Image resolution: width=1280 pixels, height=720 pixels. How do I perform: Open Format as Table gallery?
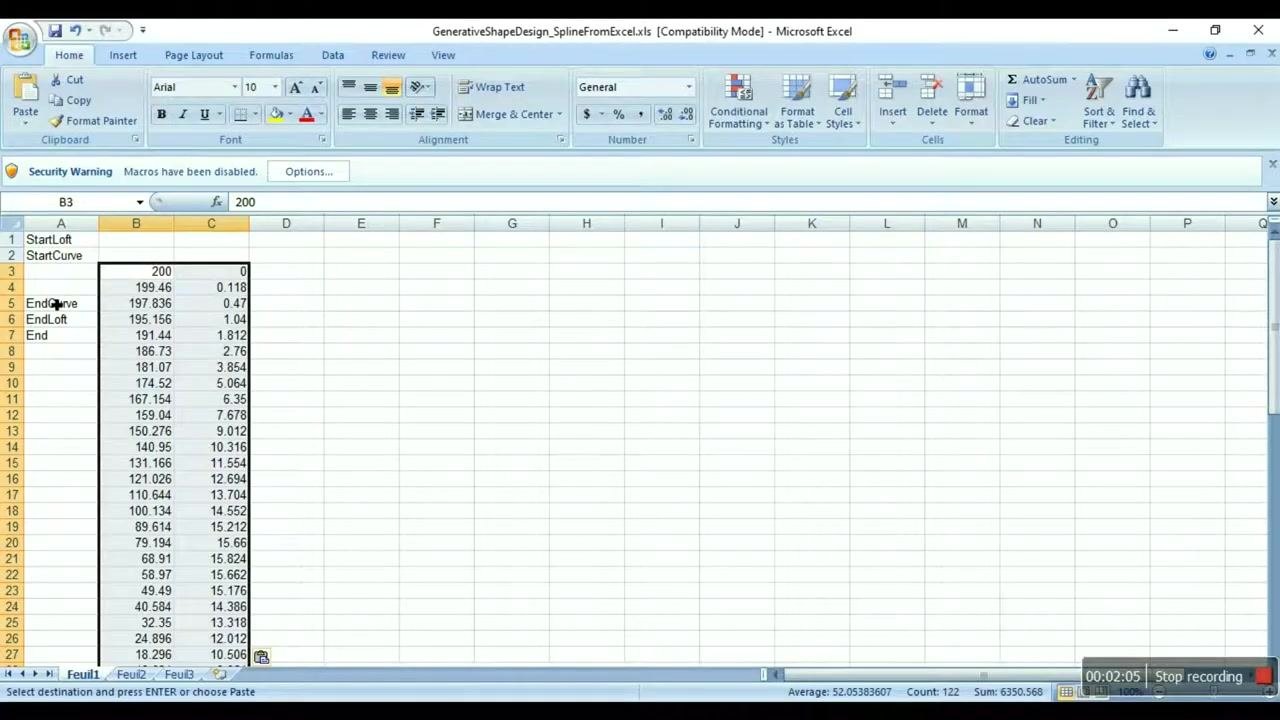click(x=797, y=102)
